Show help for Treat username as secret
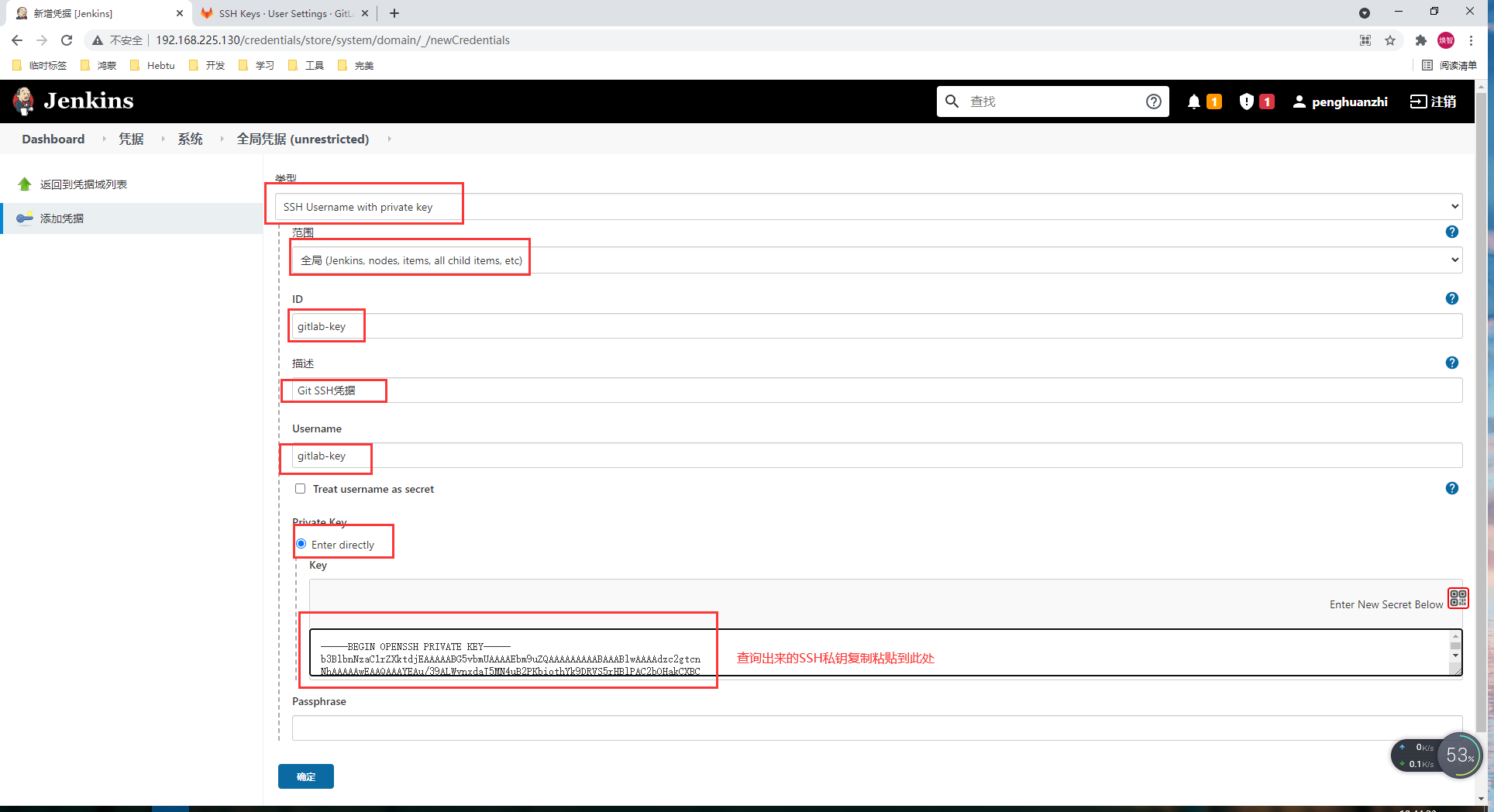1494x812 pixels. coord(1452,488)
